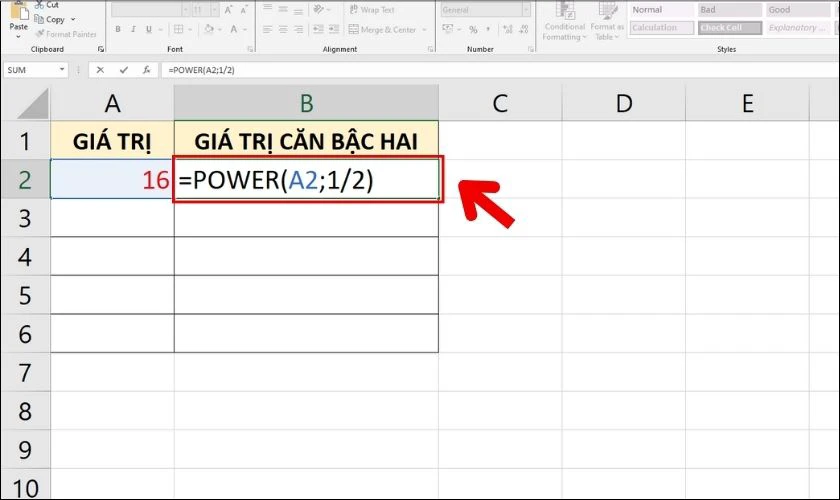The width and height of the screenshot is (840, 500).
Task: Apply Comma Style format
Action: [x=488, y=29]
